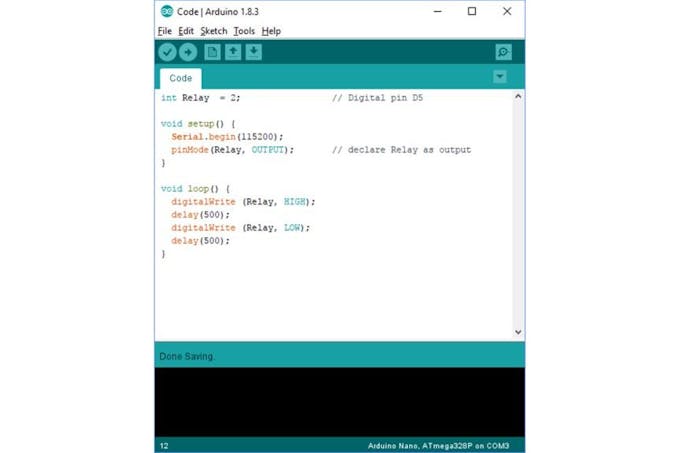
Task: Click the '// declare Relay as output' comment
Action: click(x=401, y=150)
